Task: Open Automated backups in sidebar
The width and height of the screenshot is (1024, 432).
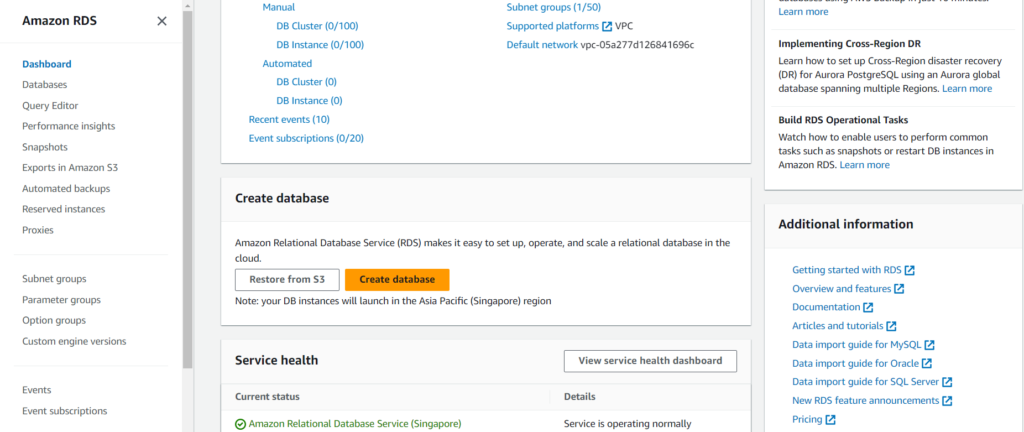Action: click(66, 189)
